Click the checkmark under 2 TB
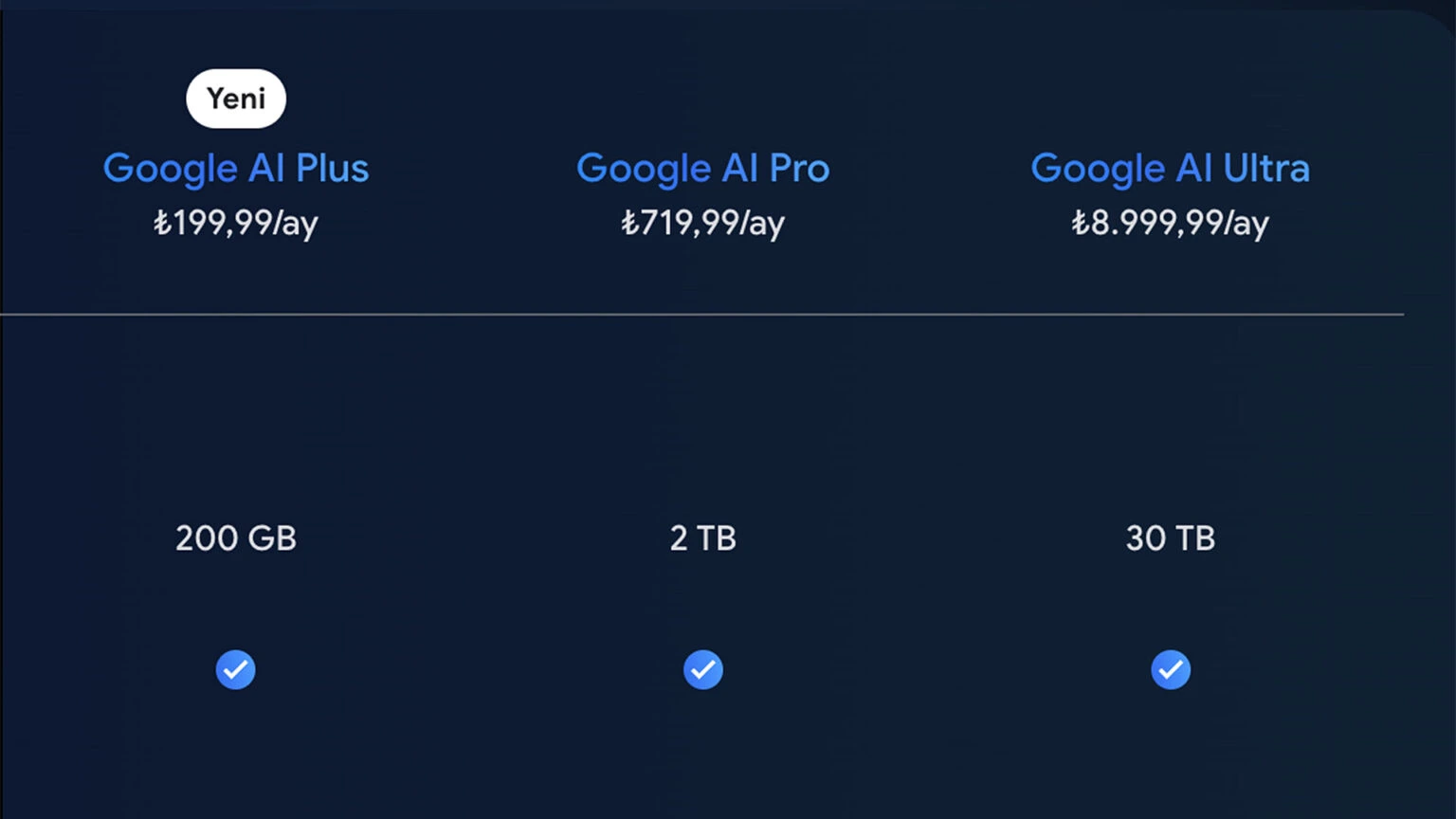1456x819 pixels. (703, 670)
